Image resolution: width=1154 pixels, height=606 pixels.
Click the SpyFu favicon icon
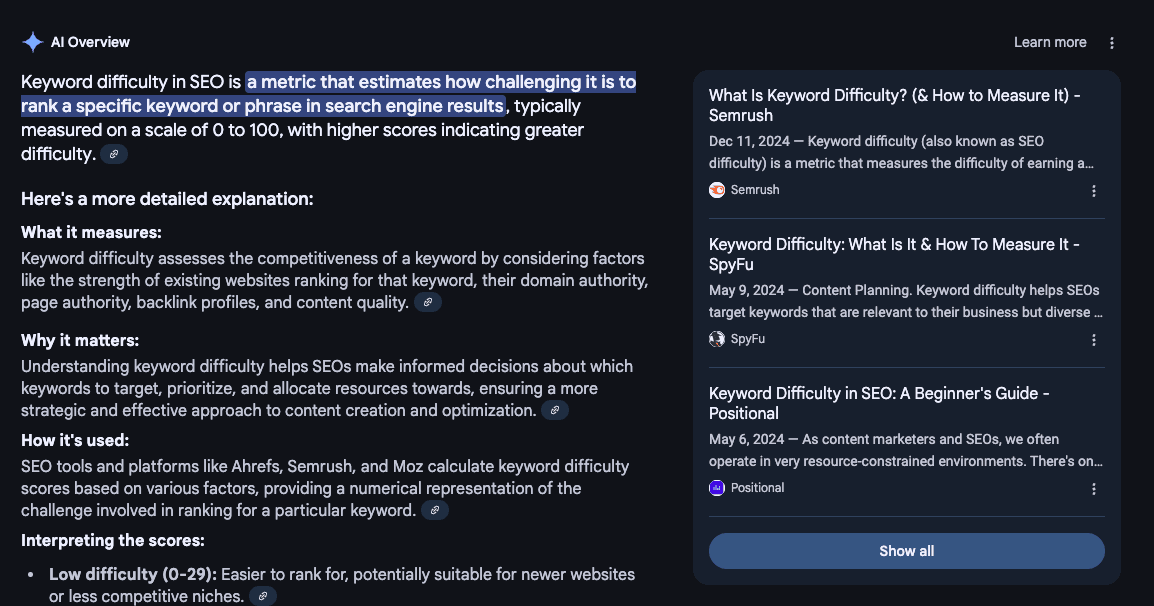click(x=717, y=339)
